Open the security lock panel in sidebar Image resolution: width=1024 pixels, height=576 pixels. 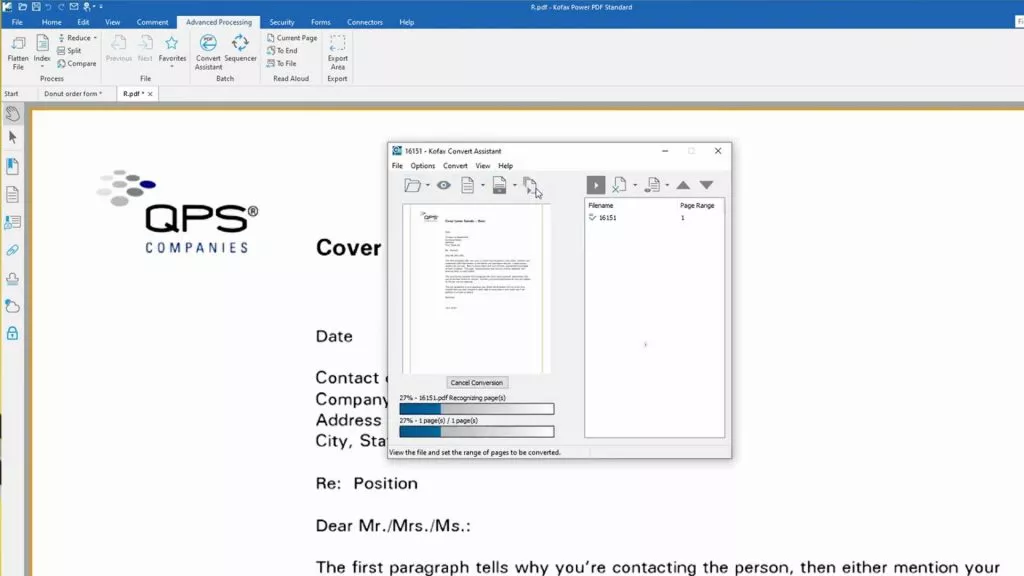pos(12,334)
